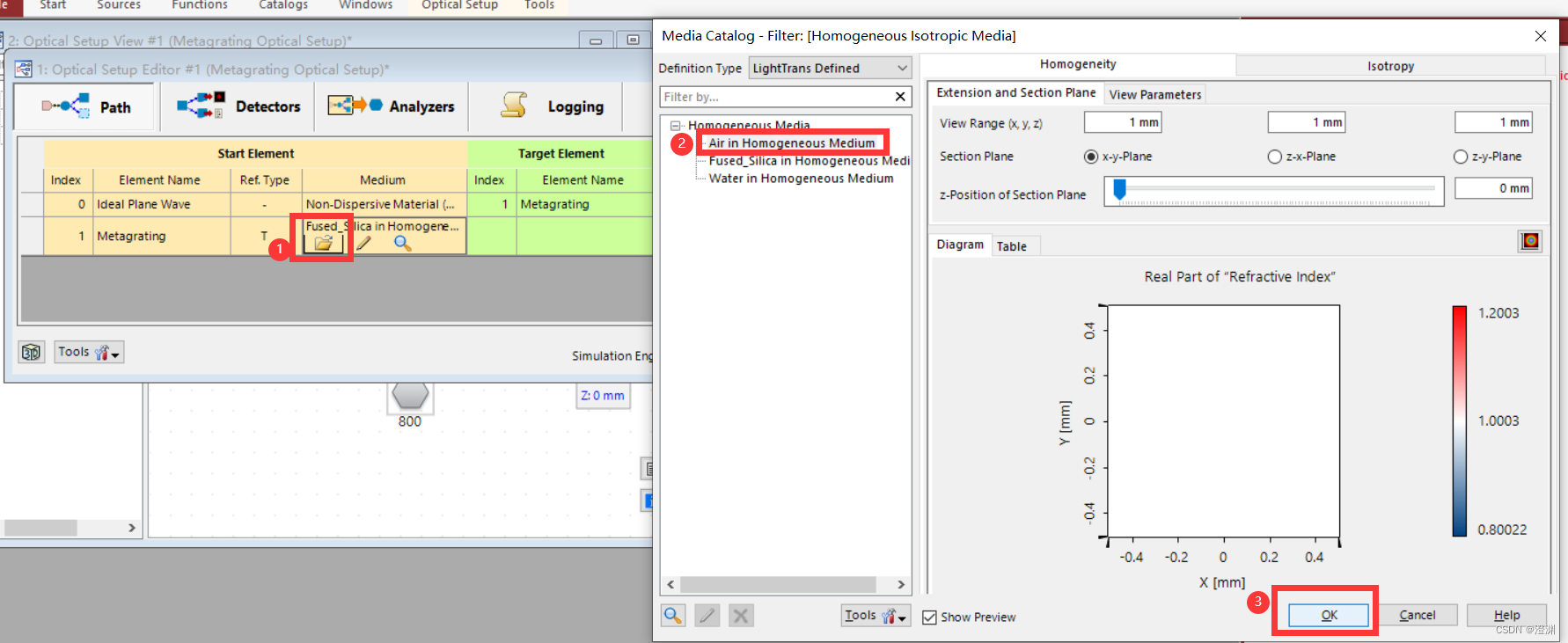Click the right arrow of the setup view scrollbar
The height and width of the screenshot is (643, 1568).
[132, 528]
